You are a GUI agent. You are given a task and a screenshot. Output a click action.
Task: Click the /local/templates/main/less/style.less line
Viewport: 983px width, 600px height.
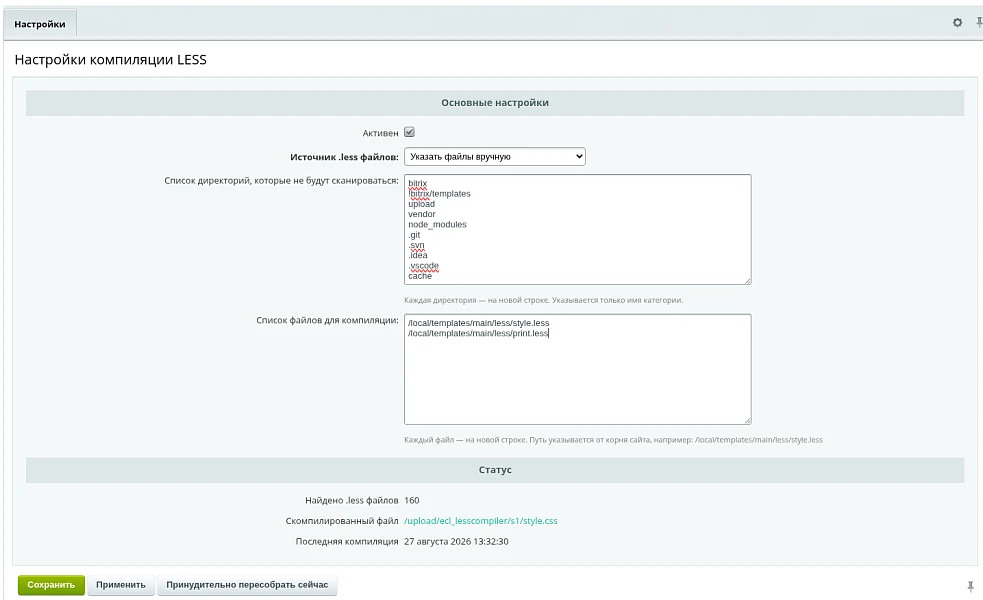(478, 323)
